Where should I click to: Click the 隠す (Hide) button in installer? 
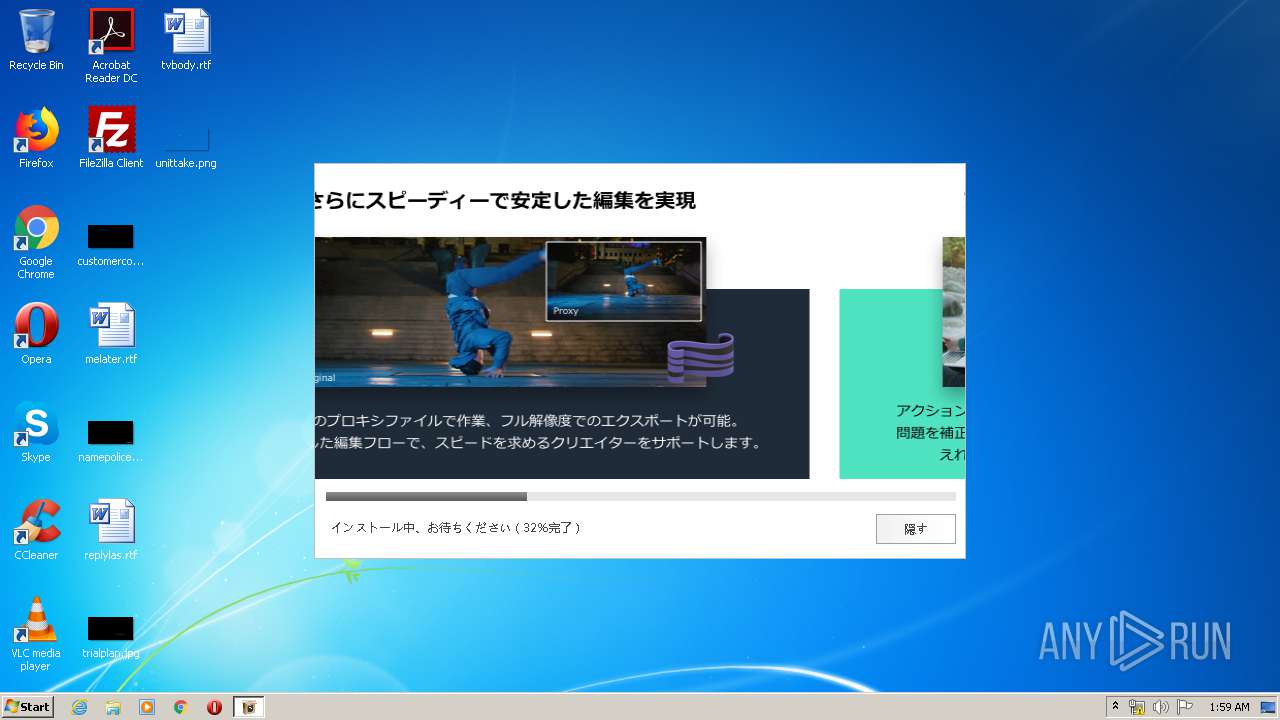click(915, 529)
